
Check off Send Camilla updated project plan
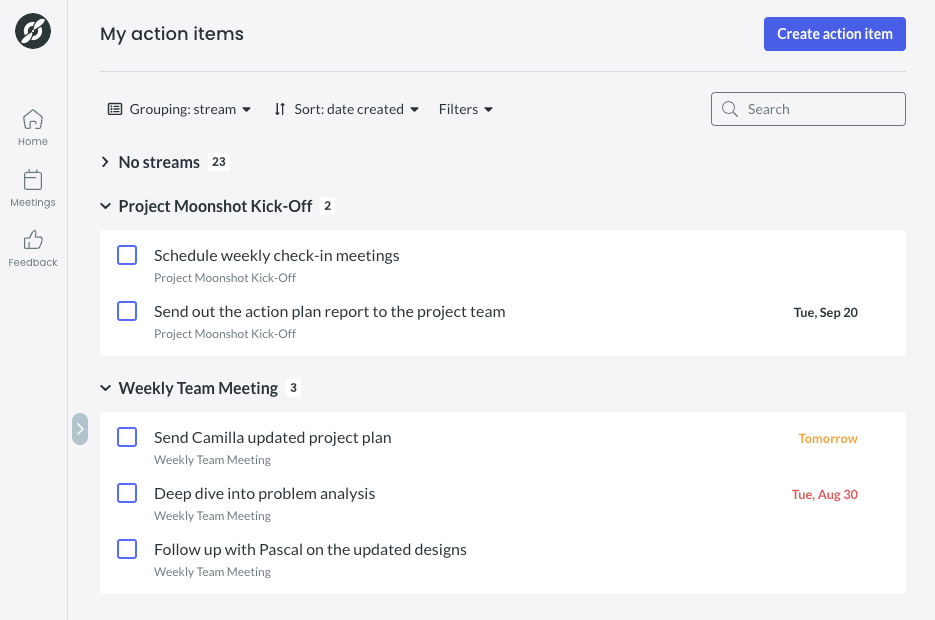point(127,437)
